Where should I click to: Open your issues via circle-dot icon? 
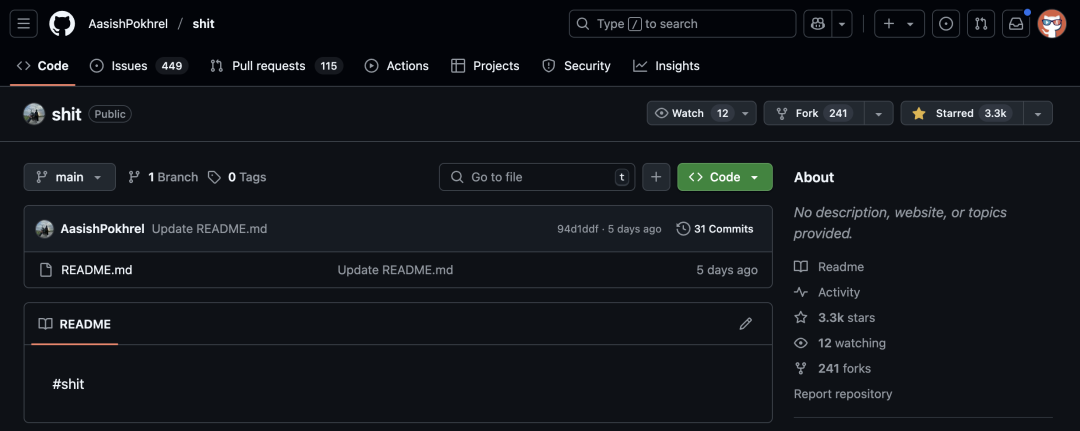pos(946,24)
